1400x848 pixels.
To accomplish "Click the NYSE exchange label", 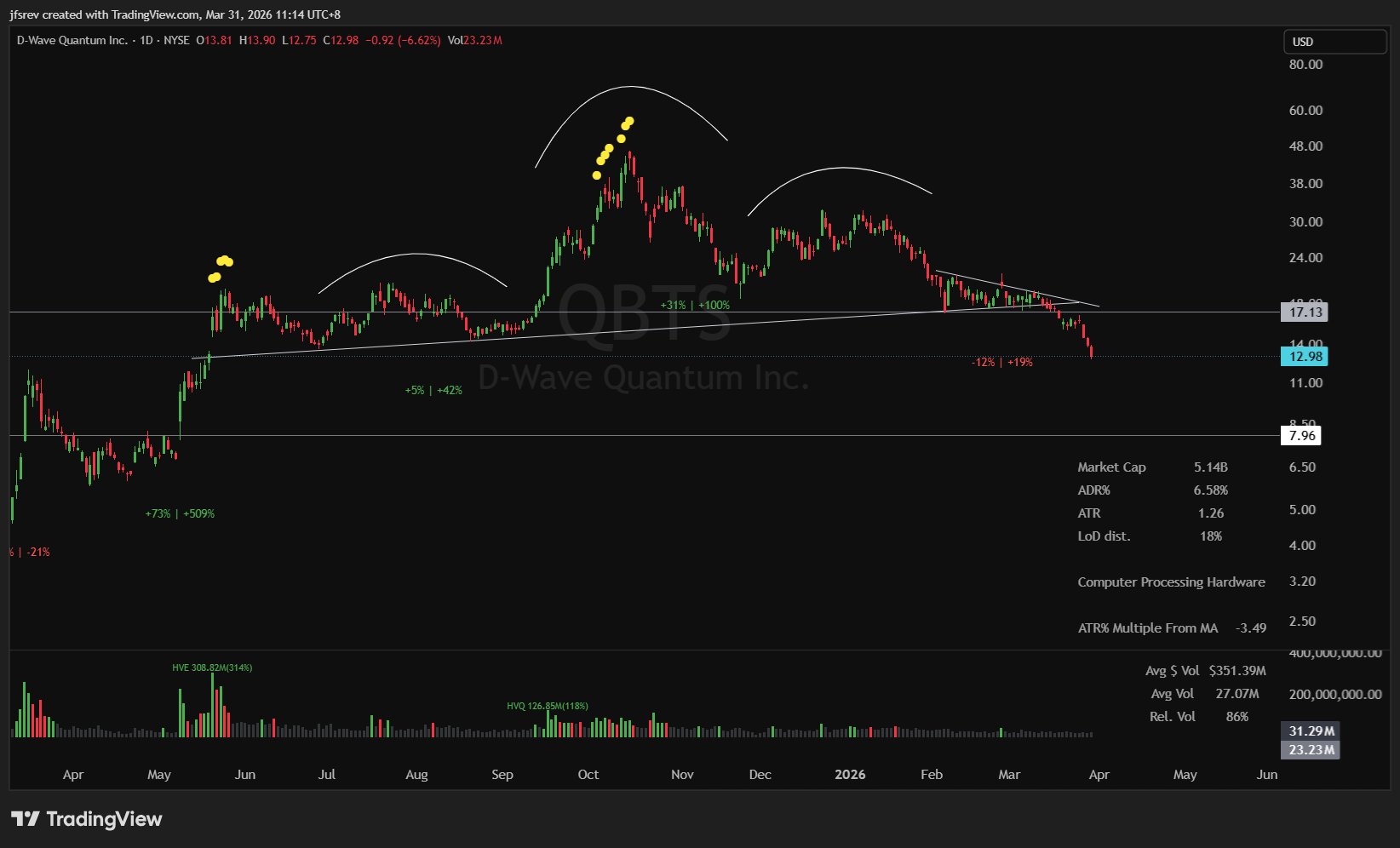I will [176, 40].
